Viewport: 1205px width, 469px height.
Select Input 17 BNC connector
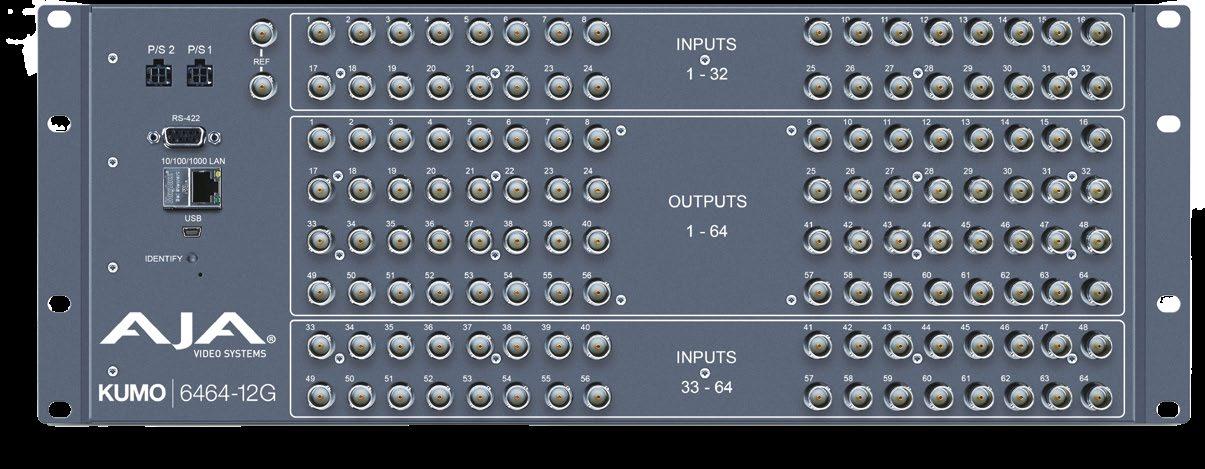pos(320,87)
